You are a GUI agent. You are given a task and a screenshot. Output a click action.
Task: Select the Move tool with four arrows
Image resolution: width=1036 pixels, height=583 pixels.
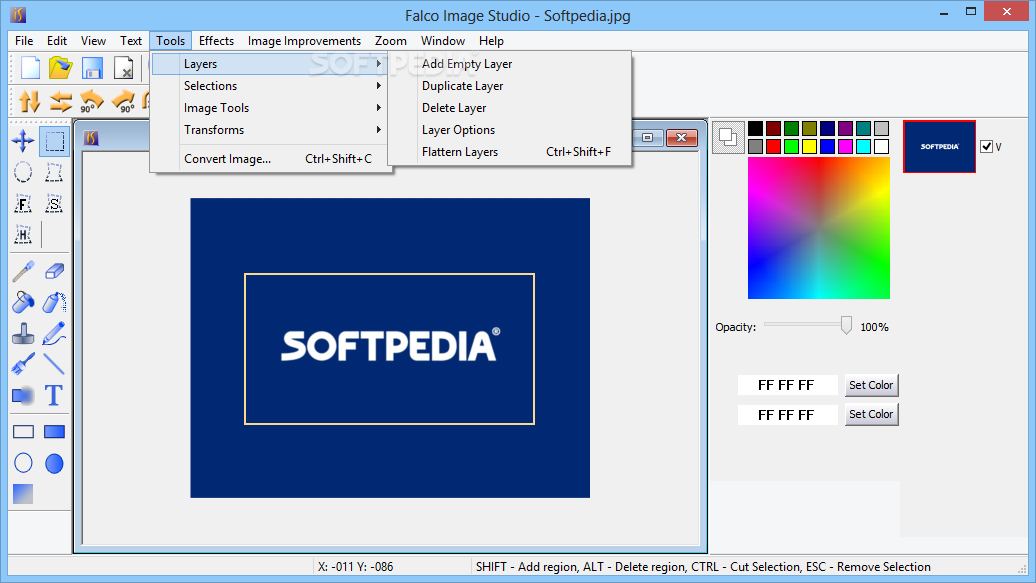click(23, 141)
